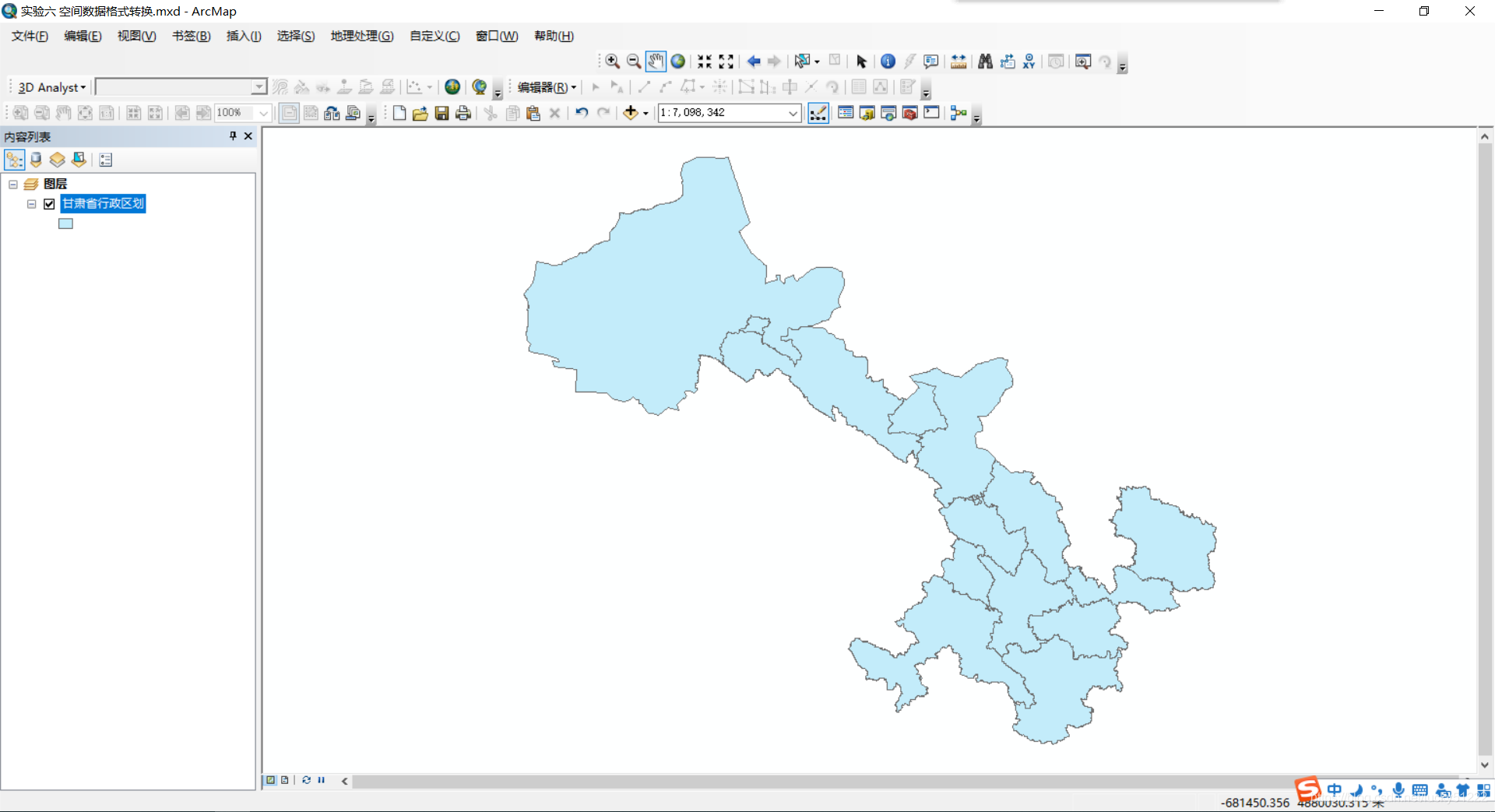Open the map scale dropdown

[793, 113]
